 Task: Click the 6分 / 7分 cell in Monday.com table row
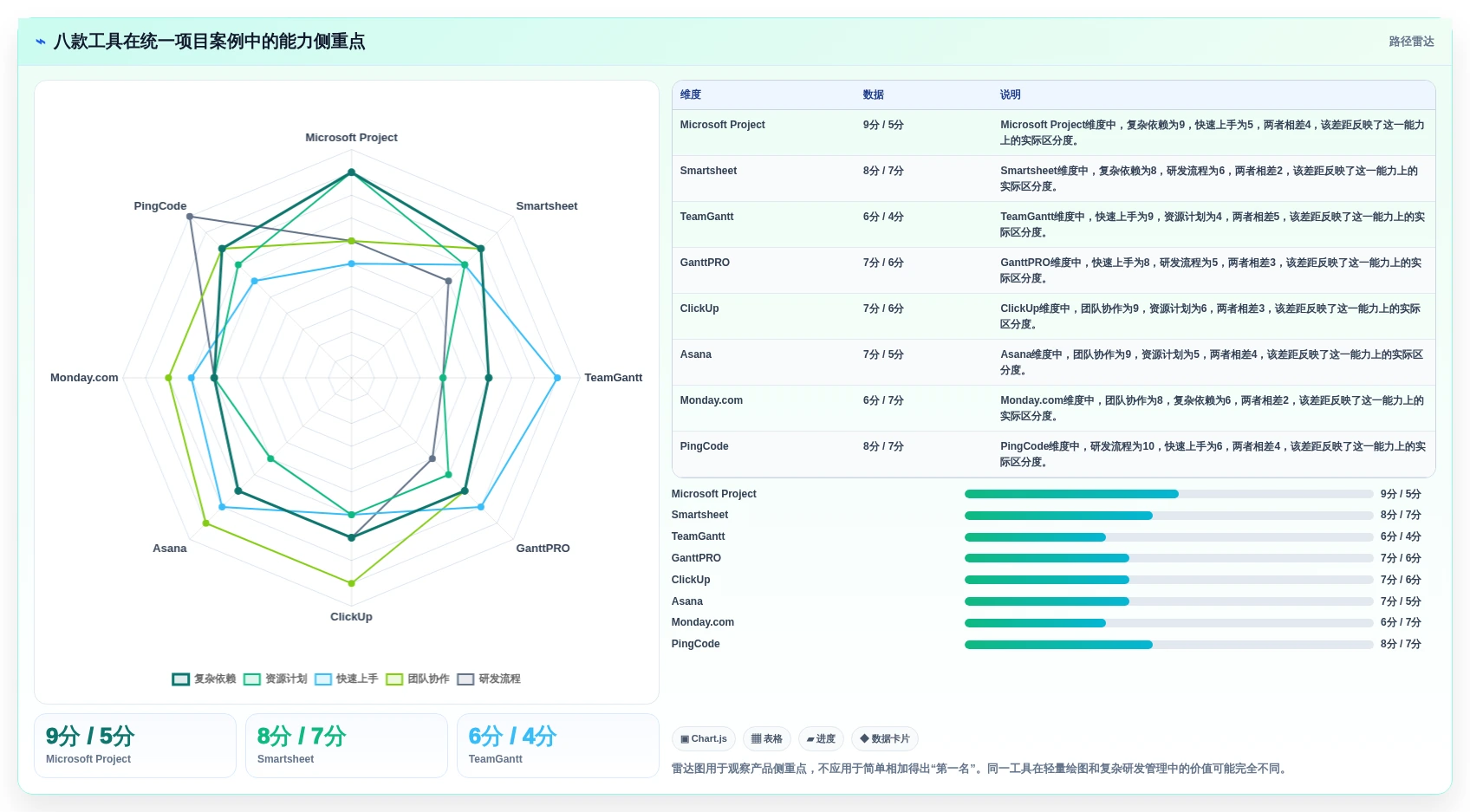883,400
